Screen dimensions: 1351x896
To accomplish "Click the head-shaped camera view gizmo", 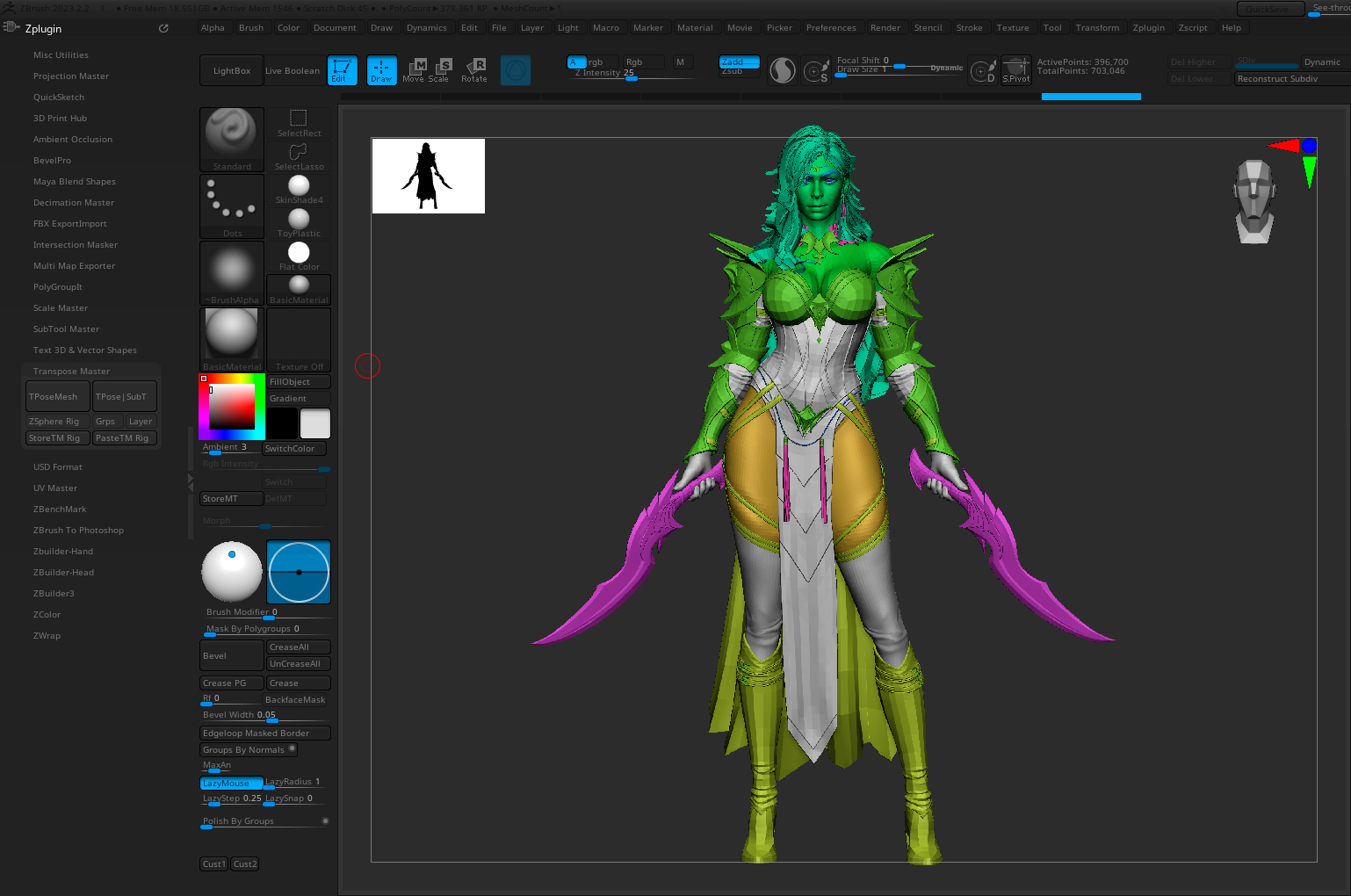I will click(x=1253, y=202).
